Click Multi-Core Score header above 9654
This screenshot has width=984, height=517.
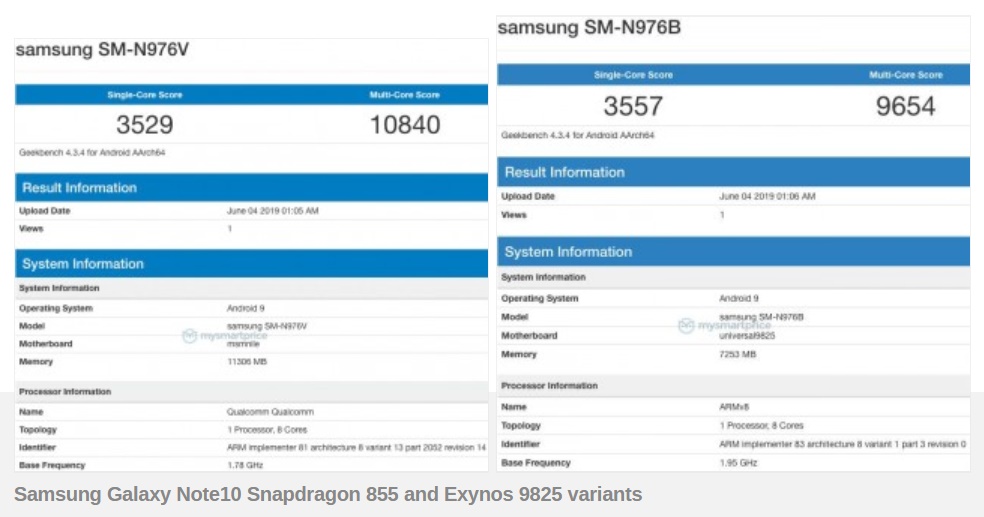[x=906, y=75]
